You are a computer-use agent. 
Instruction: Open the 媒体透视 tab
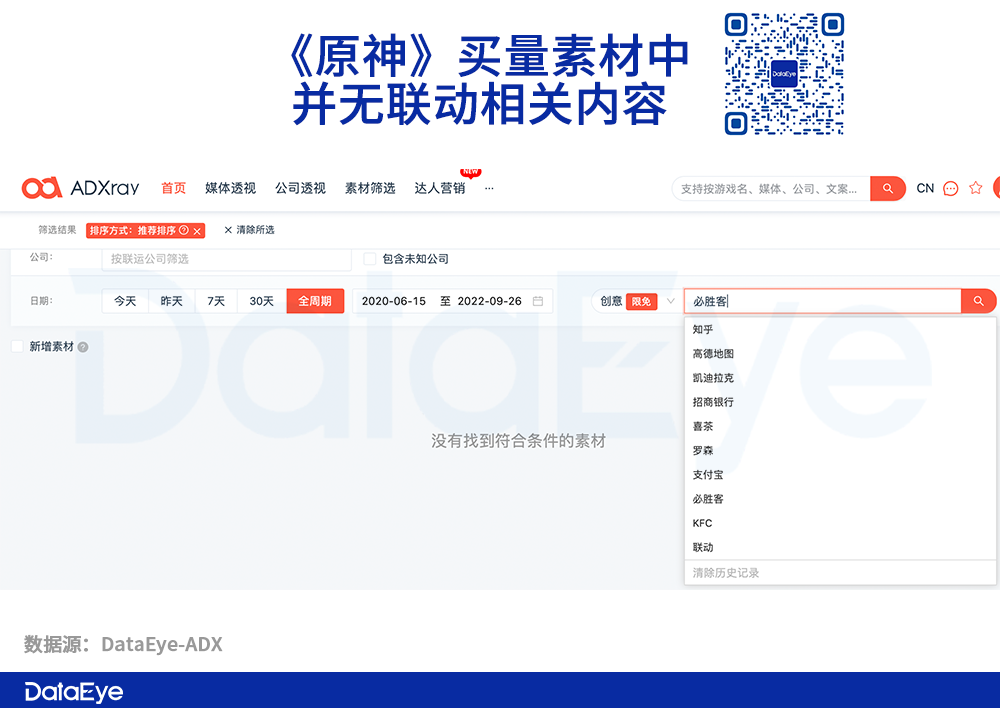tap(230, 188)
